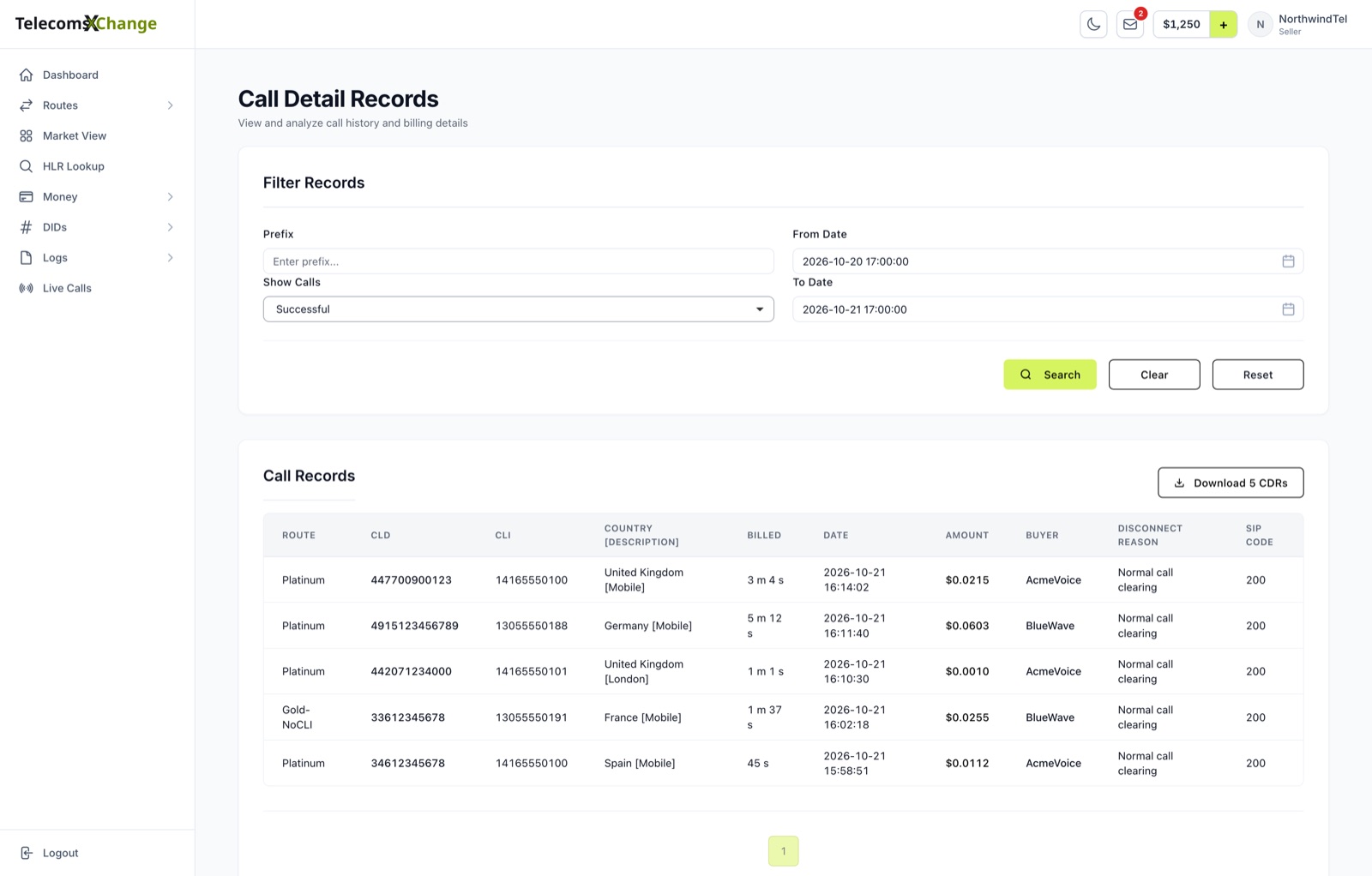Click the date 2026-10-21 16:14:02
The height and width of the screenshot is (876, 1372).
click(855, 580)
